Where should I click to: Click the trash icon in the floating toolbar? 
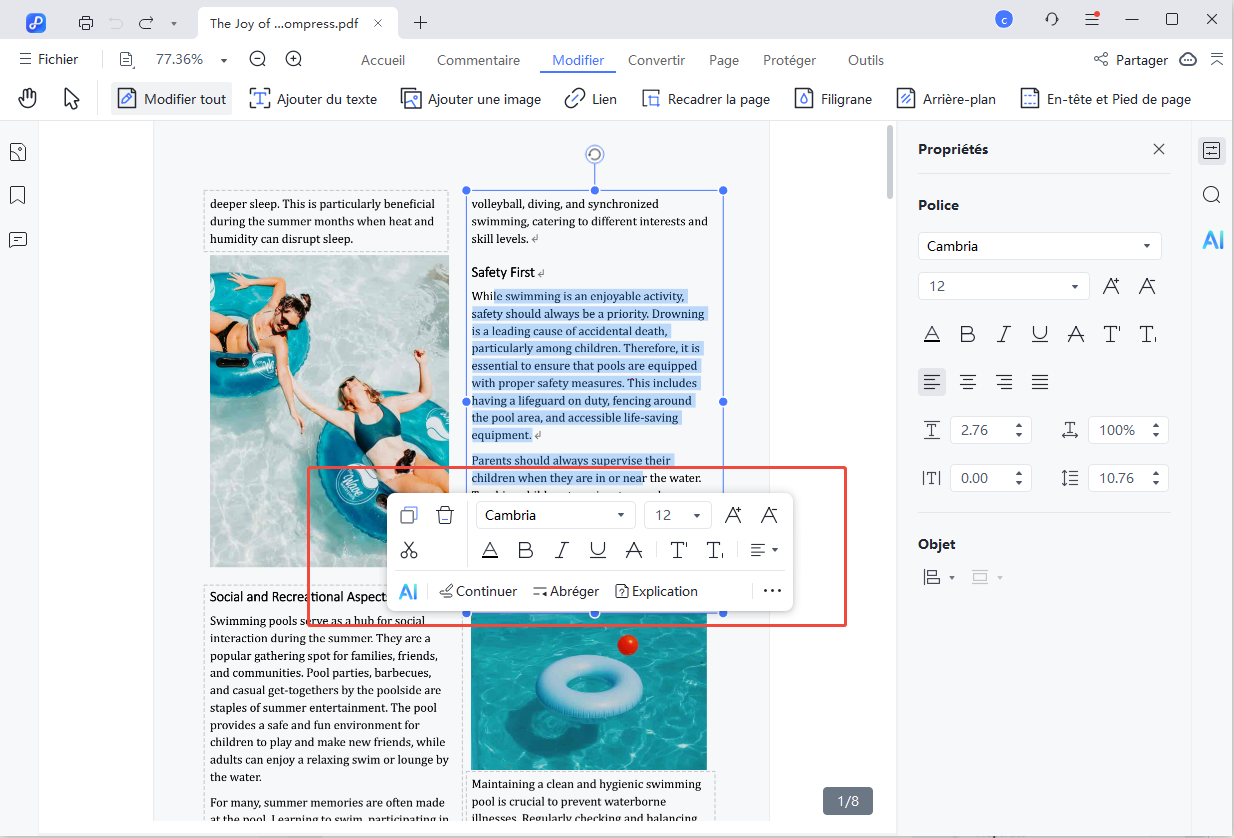pyautogui.click(x=444, y=514)
